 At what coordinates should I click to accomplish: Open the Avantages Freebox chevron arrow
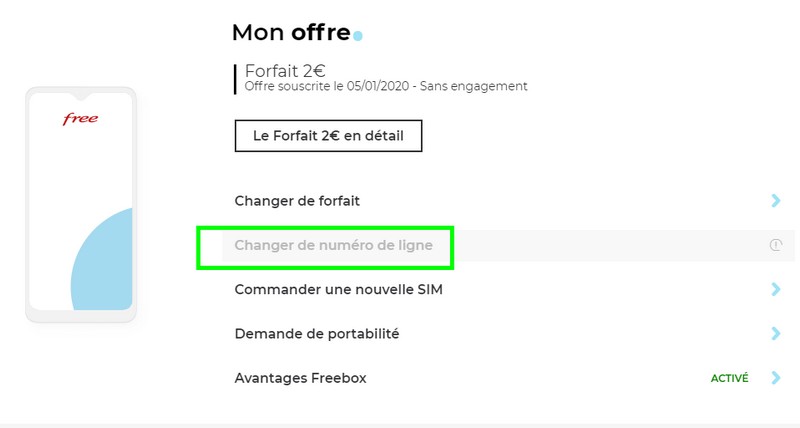(x=775, y=378)
